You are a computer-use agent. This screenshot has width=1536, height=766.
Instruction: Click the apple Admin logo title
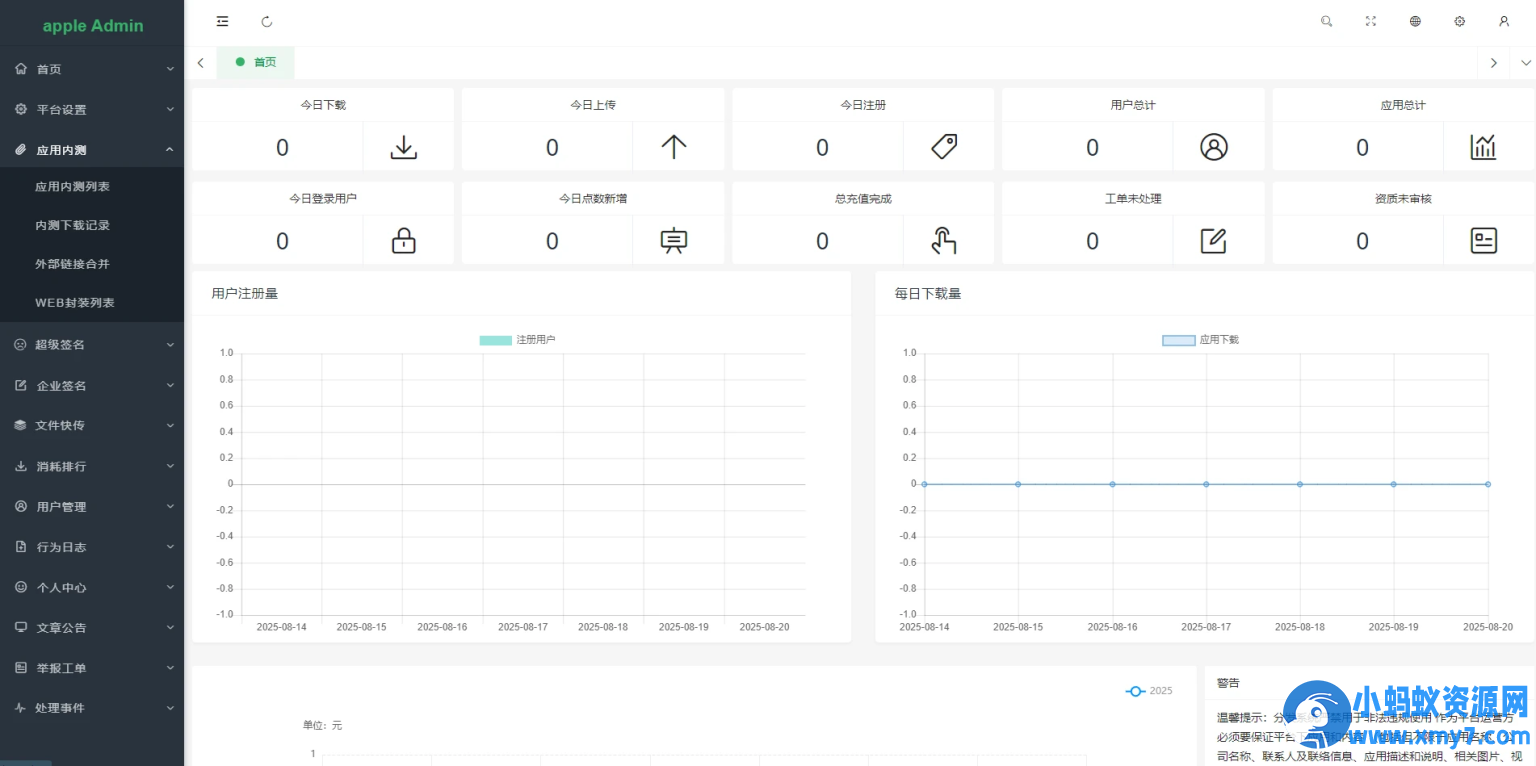click(93, 26)
